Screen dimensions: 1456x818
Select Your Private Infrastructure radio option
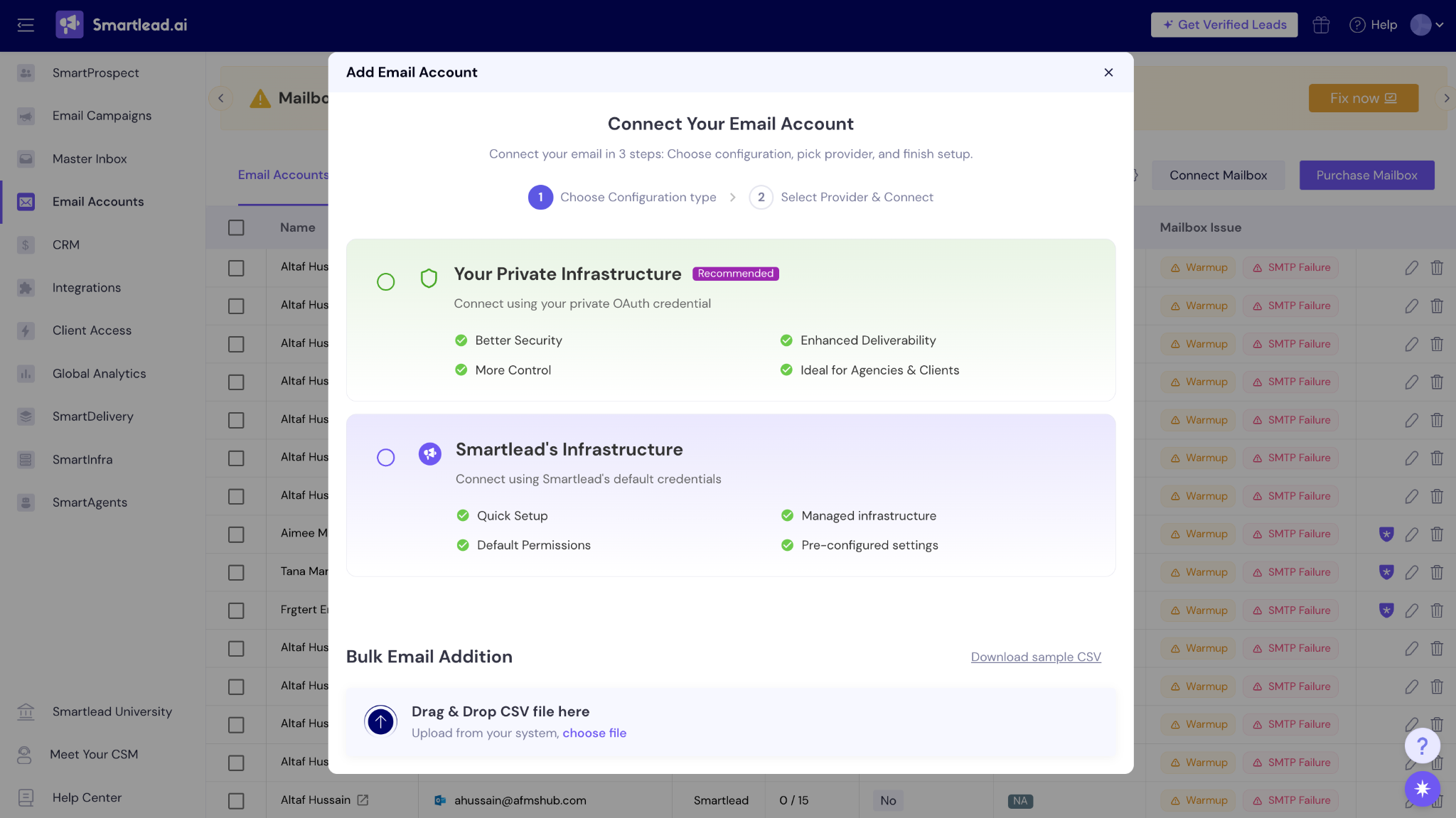385,282
